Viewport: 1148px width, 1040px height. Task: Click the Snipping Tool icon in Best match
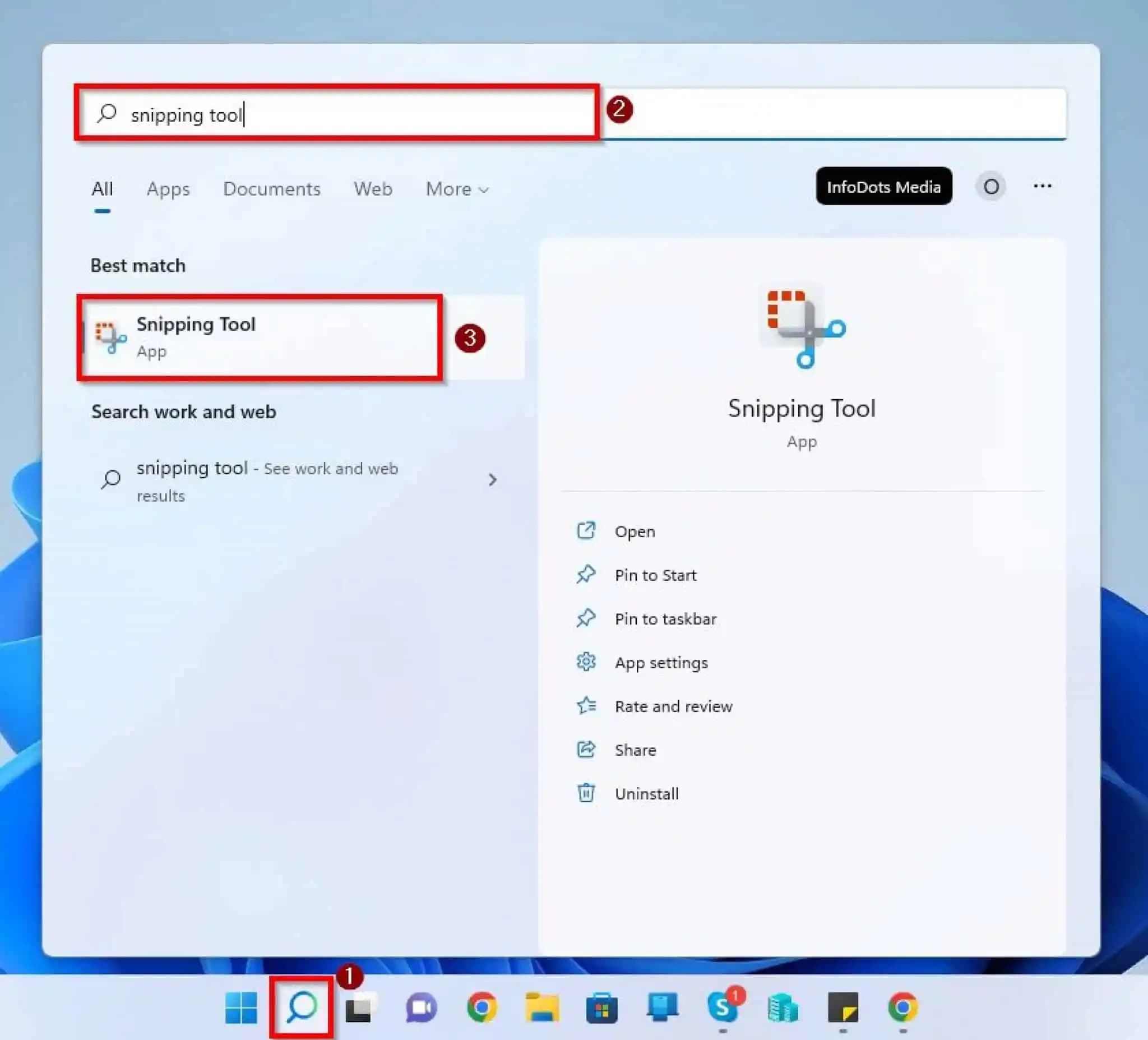110,336
